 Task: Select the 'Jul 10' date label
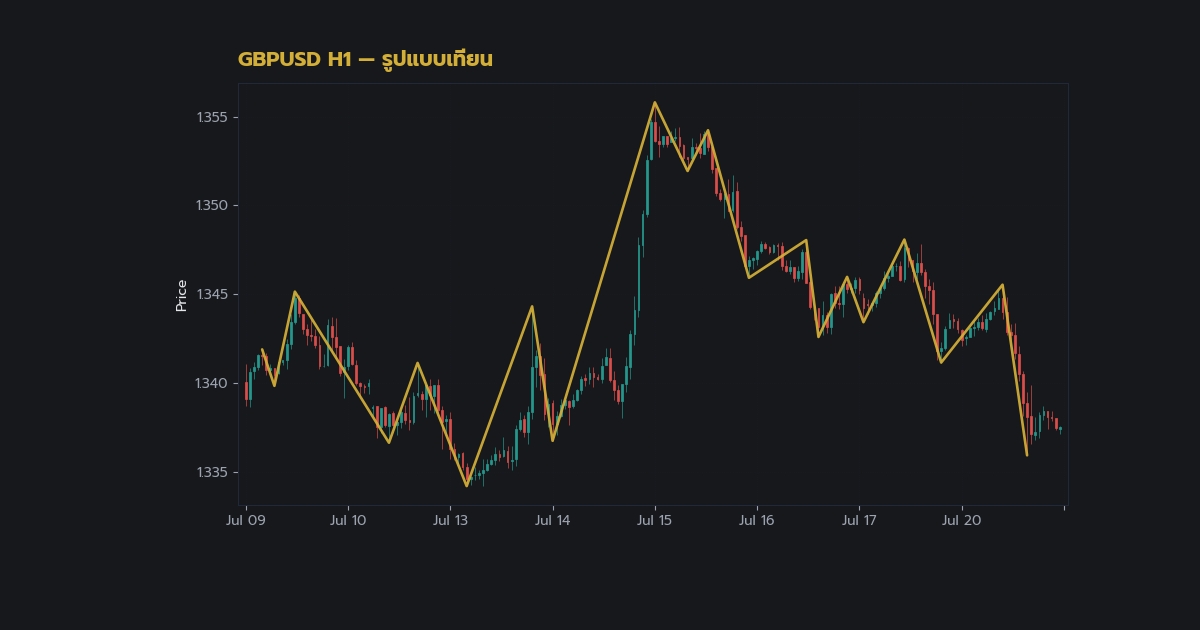click(348, 520)
